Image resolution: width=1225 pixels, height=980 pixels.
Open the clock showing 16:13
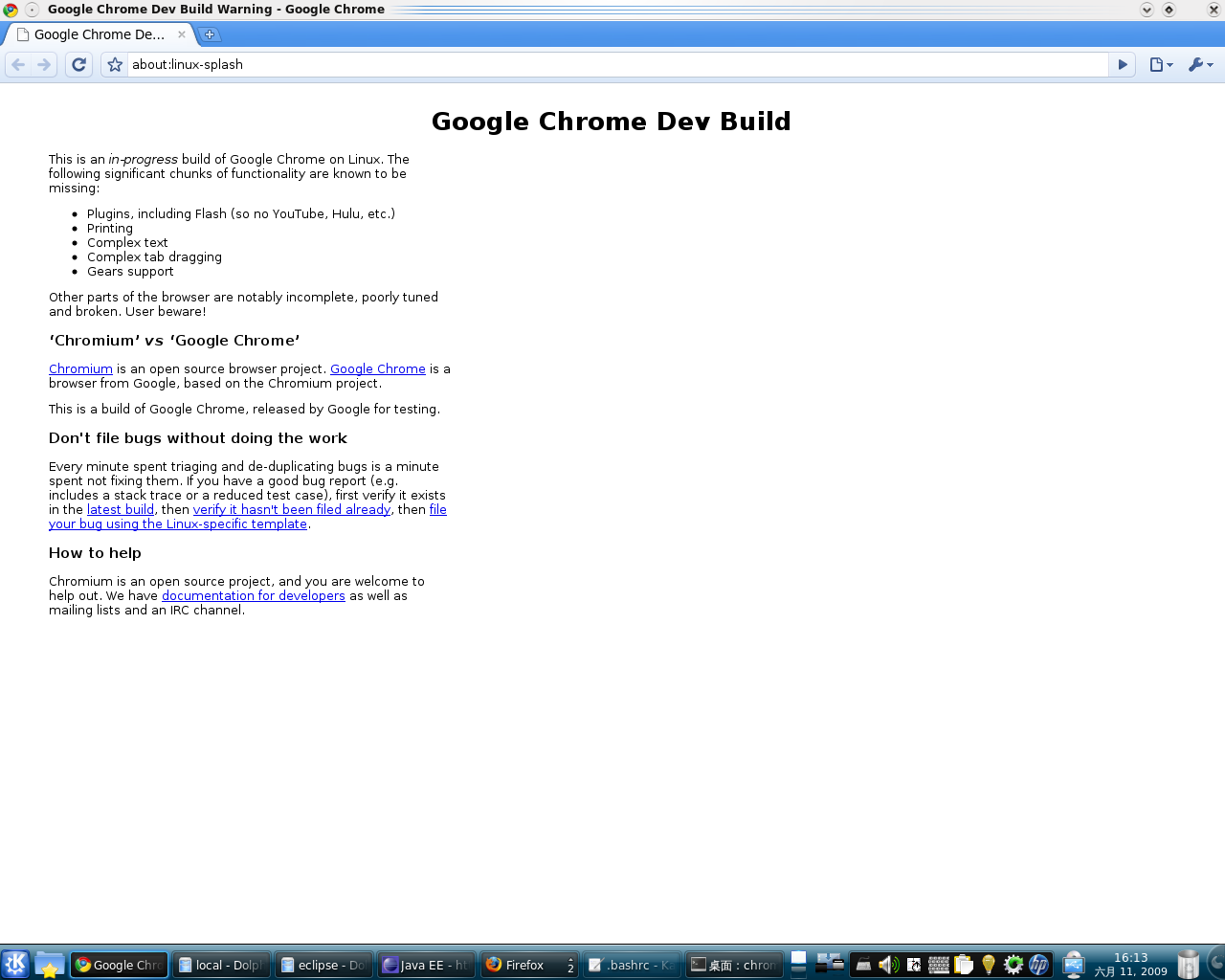coord(1131,965)
